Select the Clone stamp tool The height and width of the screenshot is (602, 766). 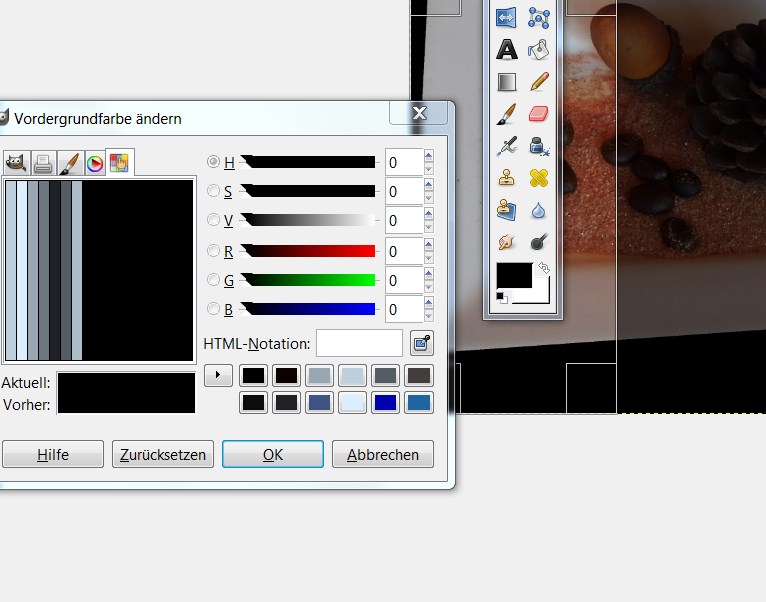(x=506, y=178)
